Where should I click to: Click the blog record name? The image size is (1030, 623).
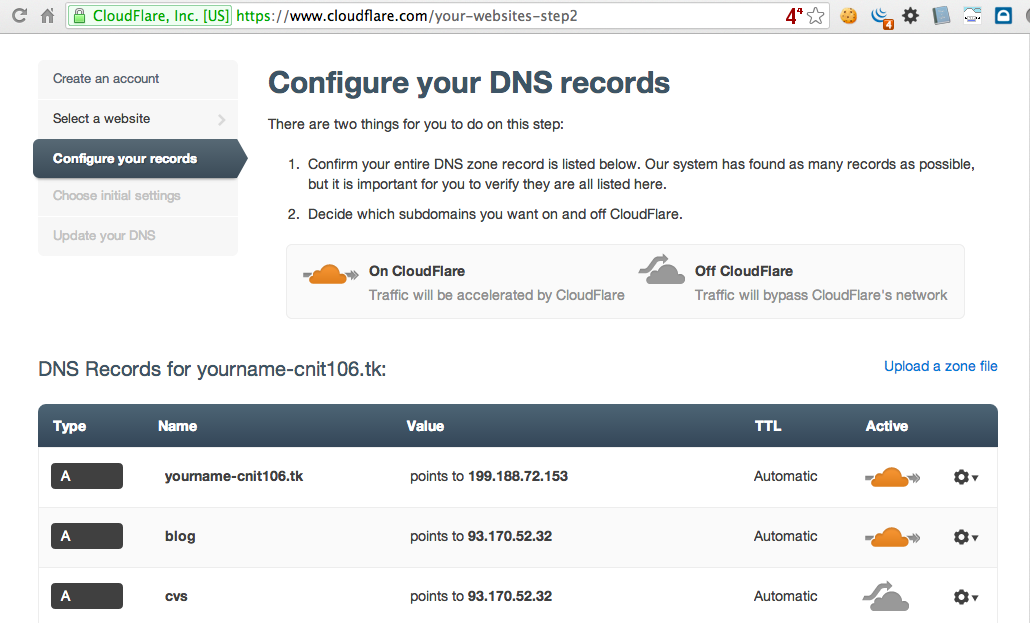point(180,537)
